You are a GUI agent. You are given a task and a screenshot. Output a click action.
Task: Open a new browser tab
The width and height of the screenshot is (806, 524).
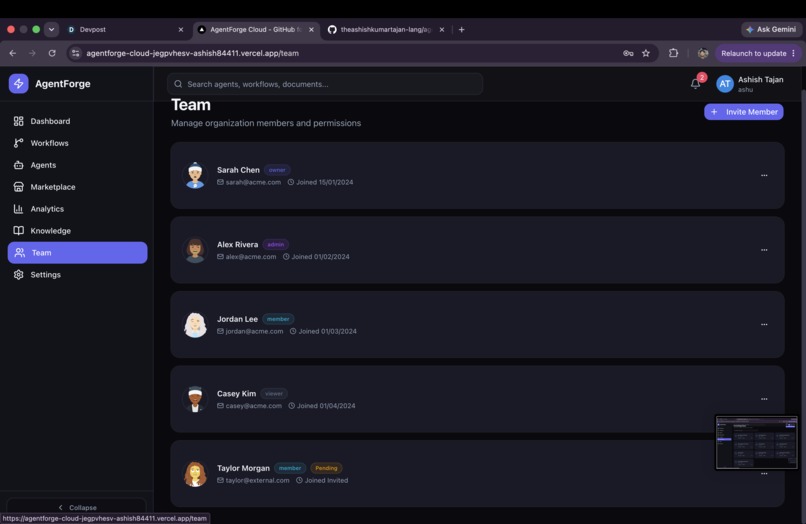pyautogui.click(x=462, y=29)
